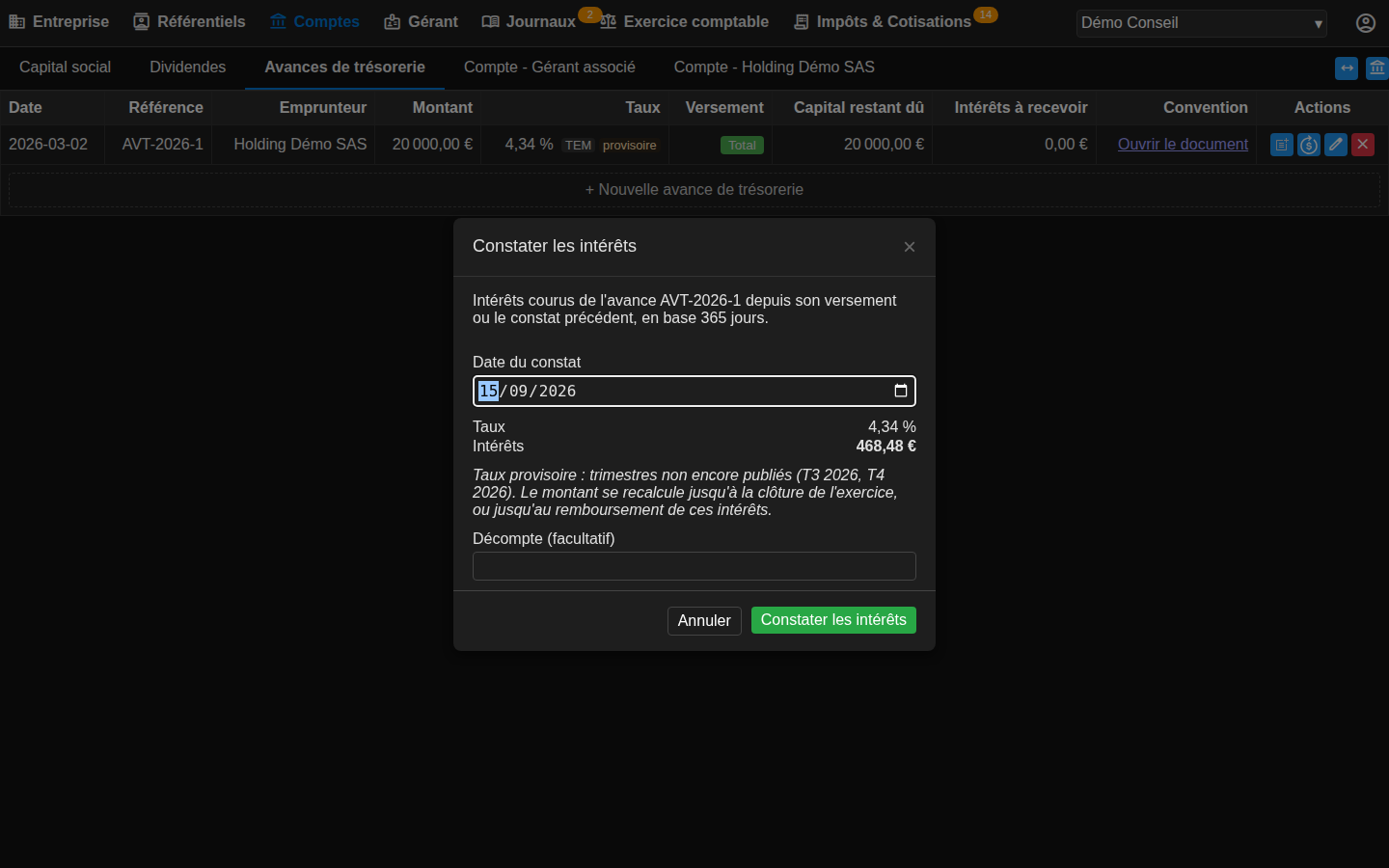
Task: Open the Entreprise menu
Action: pyautogui.click(x=59, y=21)
